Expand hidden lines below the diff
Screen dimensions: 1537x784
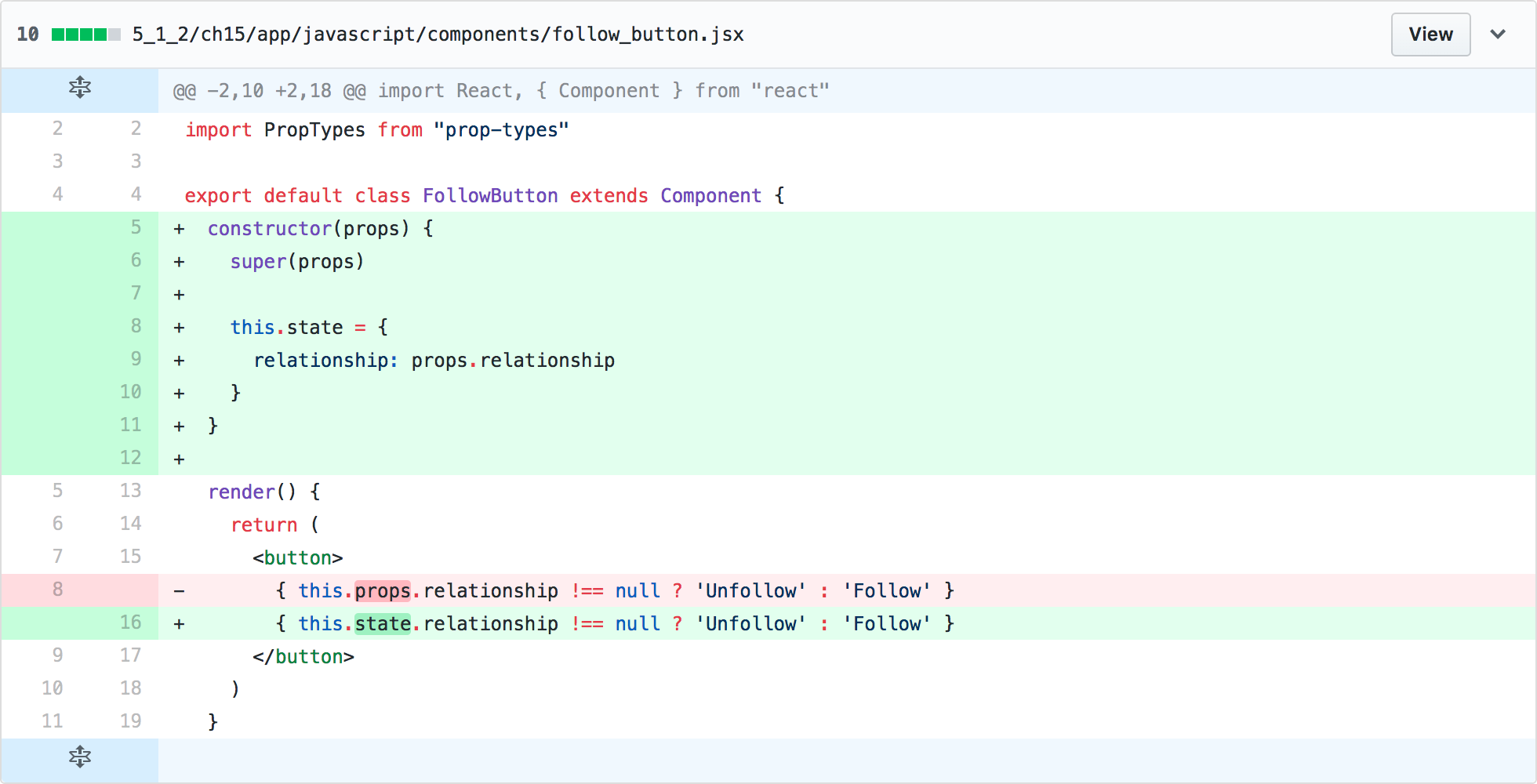coord(80,757)
